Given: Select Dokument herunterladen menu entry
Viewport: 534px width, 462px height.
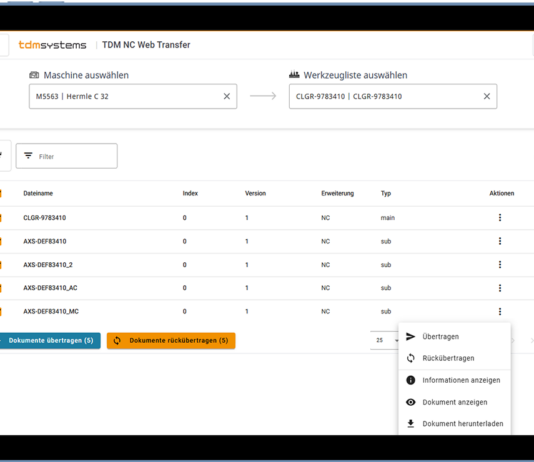Looking at the screenshot, I should click(x=454, y=424).
